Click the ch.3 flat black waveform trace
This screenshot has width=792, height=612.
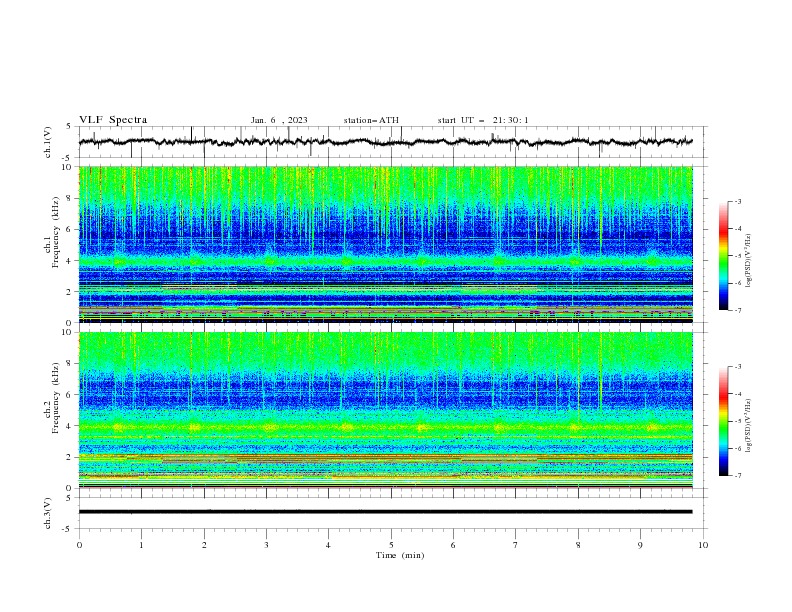385,512
